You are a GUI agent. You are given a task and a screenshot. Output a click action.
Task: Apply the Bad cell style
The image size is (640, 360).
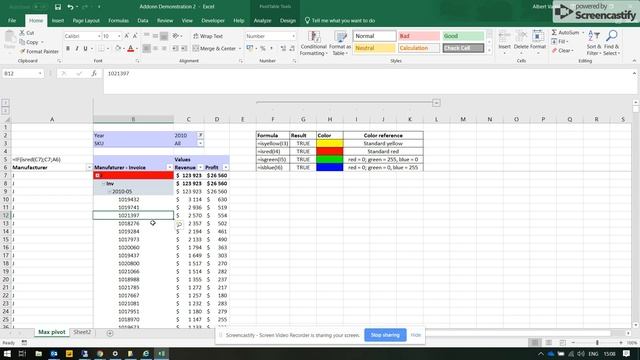click(419, 36)
